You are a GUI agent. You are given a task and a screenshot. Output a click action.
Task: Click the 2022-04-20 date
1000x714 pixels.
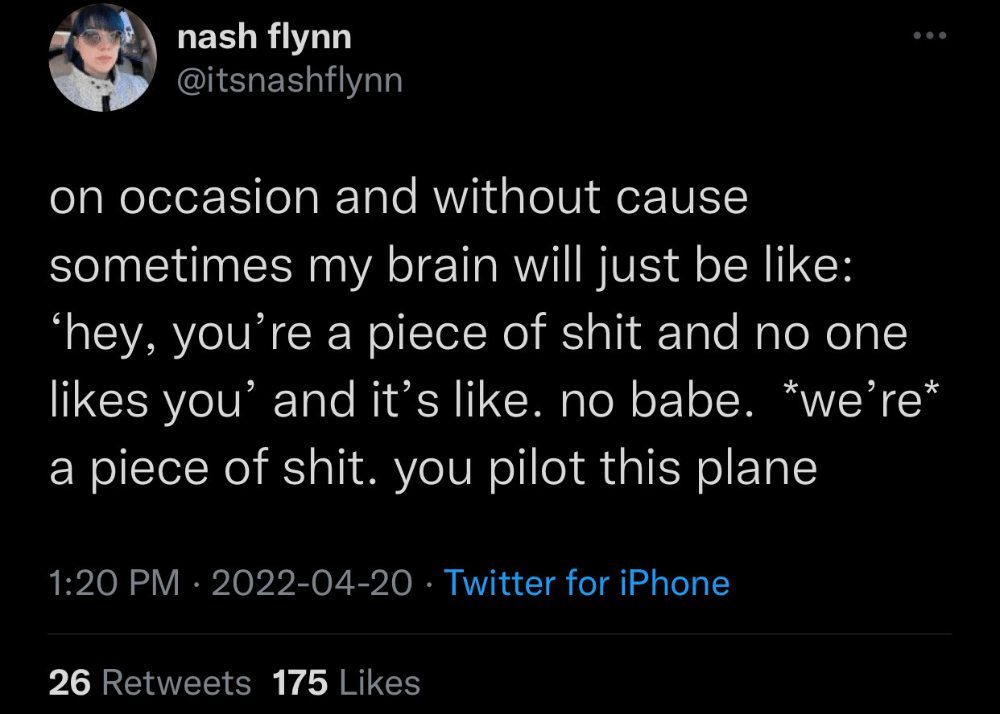click(315, 582)
